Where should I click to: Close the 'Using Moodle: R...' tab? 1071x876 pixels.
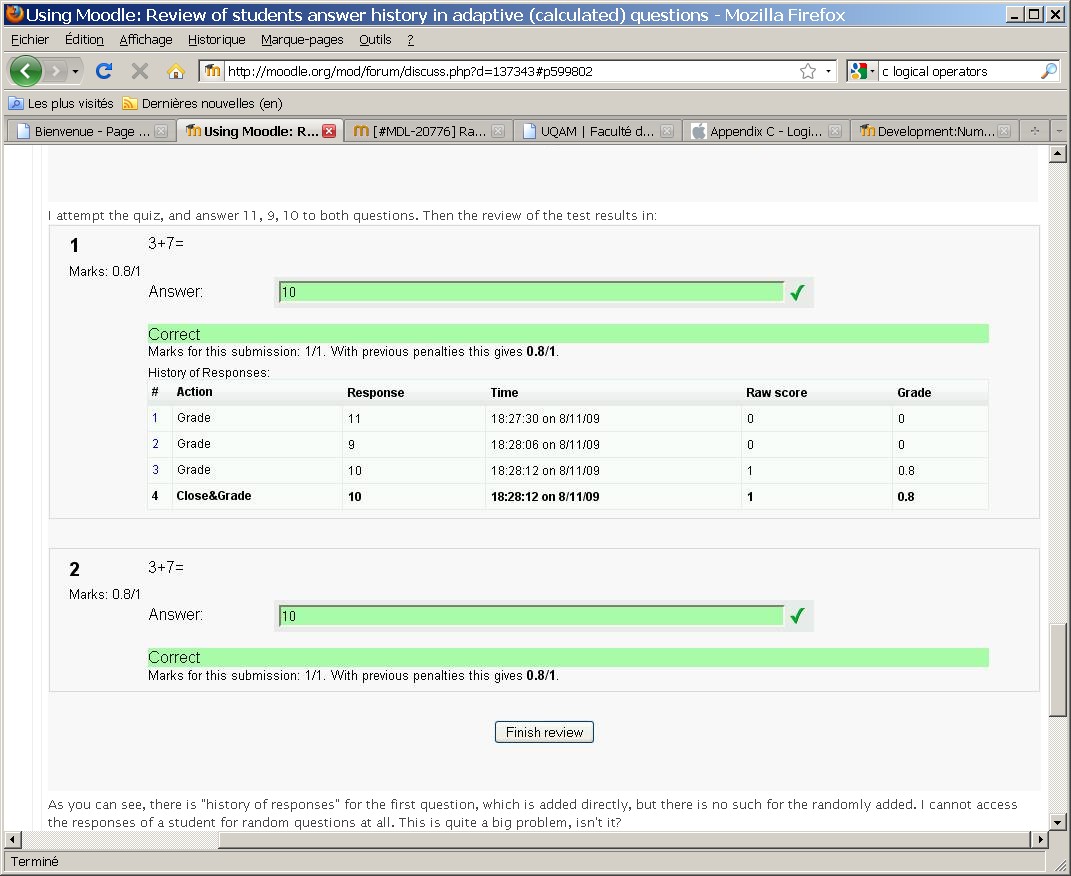(x=329, y=131)
